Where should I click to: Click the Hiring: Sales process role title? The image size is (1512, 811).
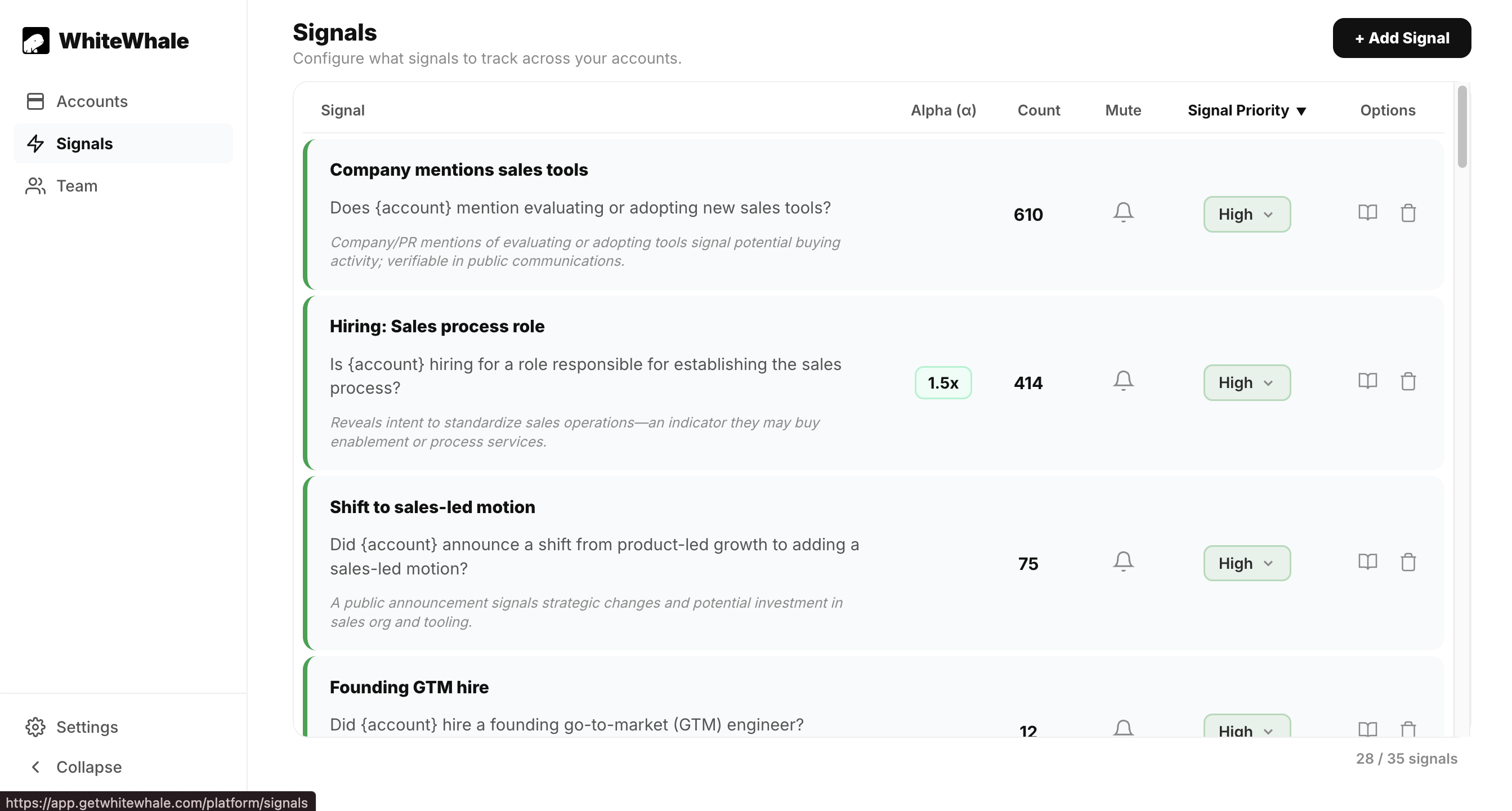click(437, 327)
